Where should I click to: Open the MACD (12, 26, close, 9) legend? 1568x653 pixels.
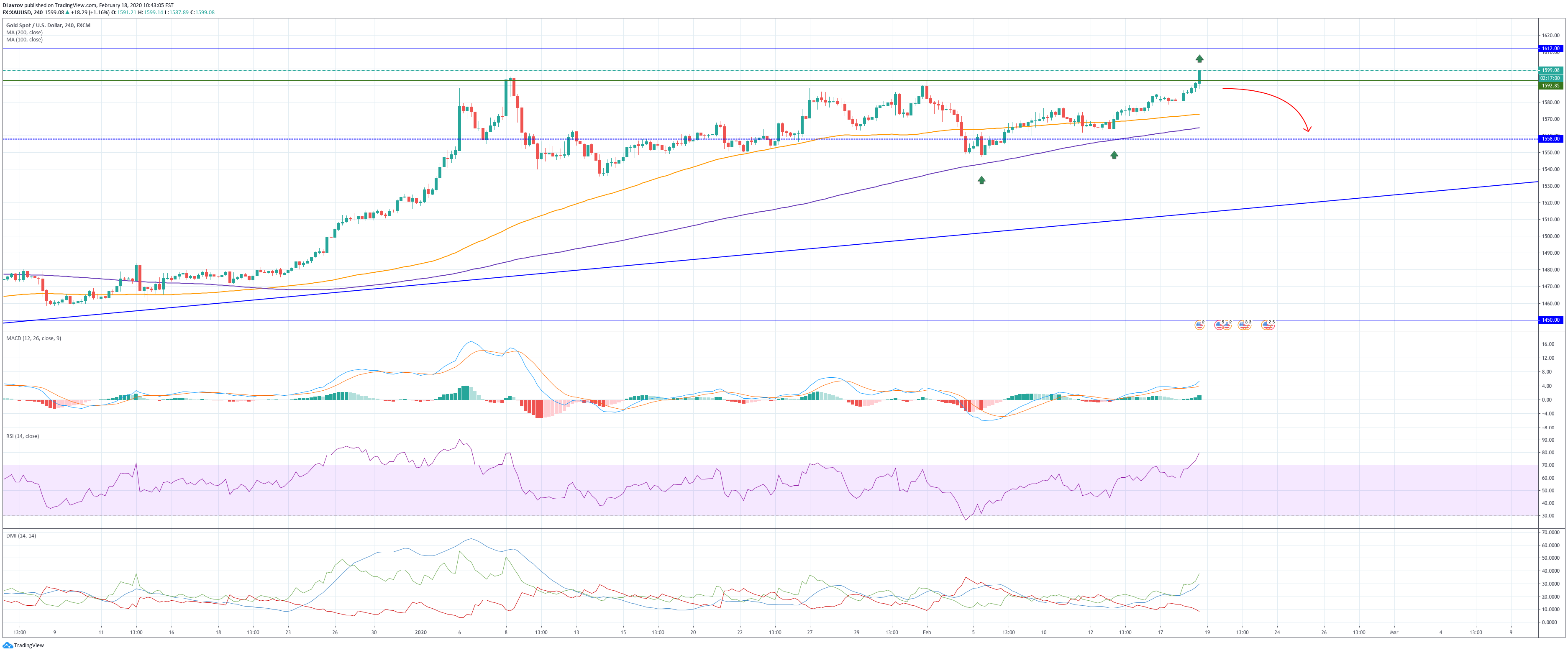pyautogui.click(x=33, y=338)
